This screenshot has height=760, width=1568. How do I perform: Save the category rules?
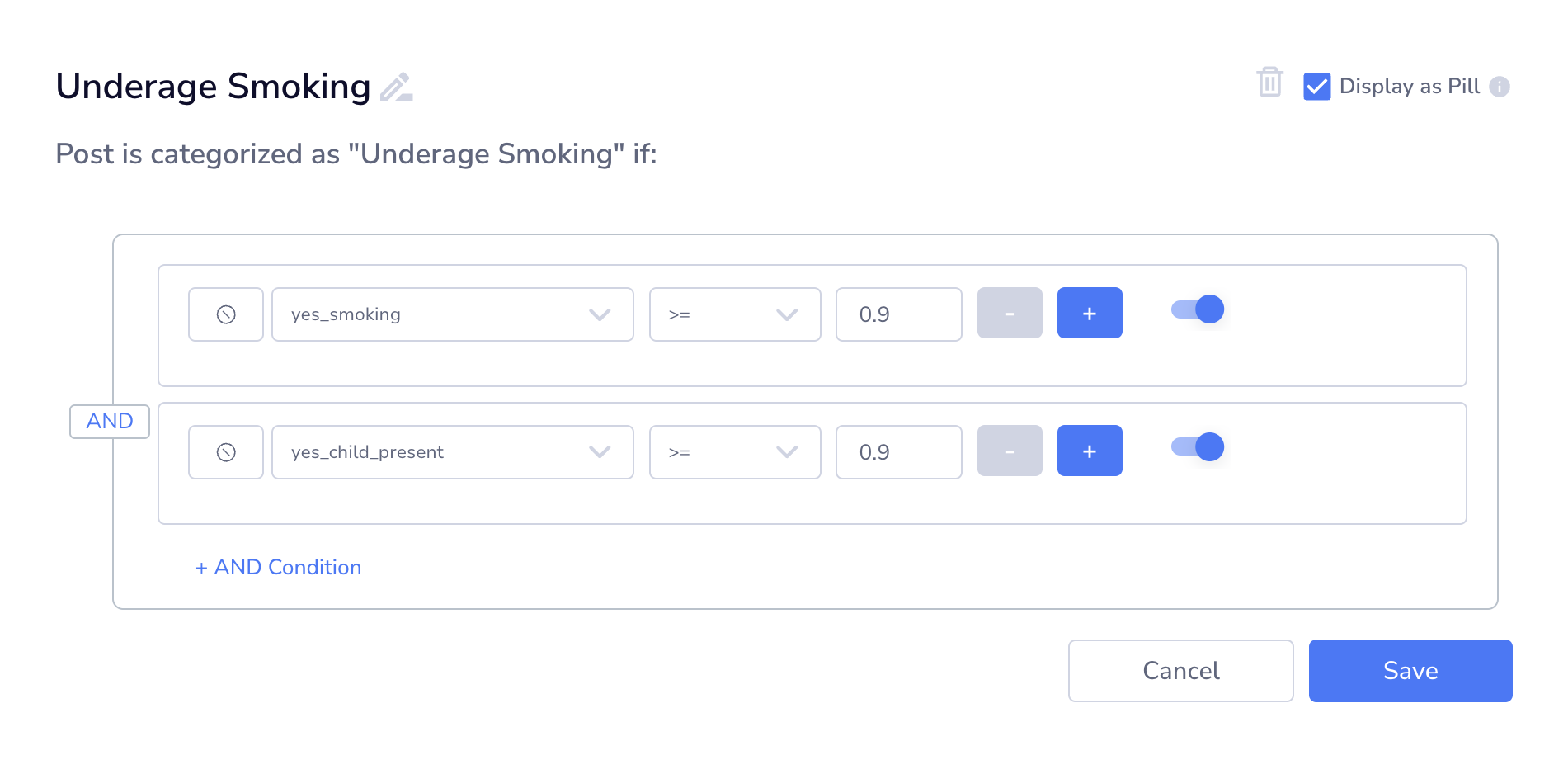1410,671
